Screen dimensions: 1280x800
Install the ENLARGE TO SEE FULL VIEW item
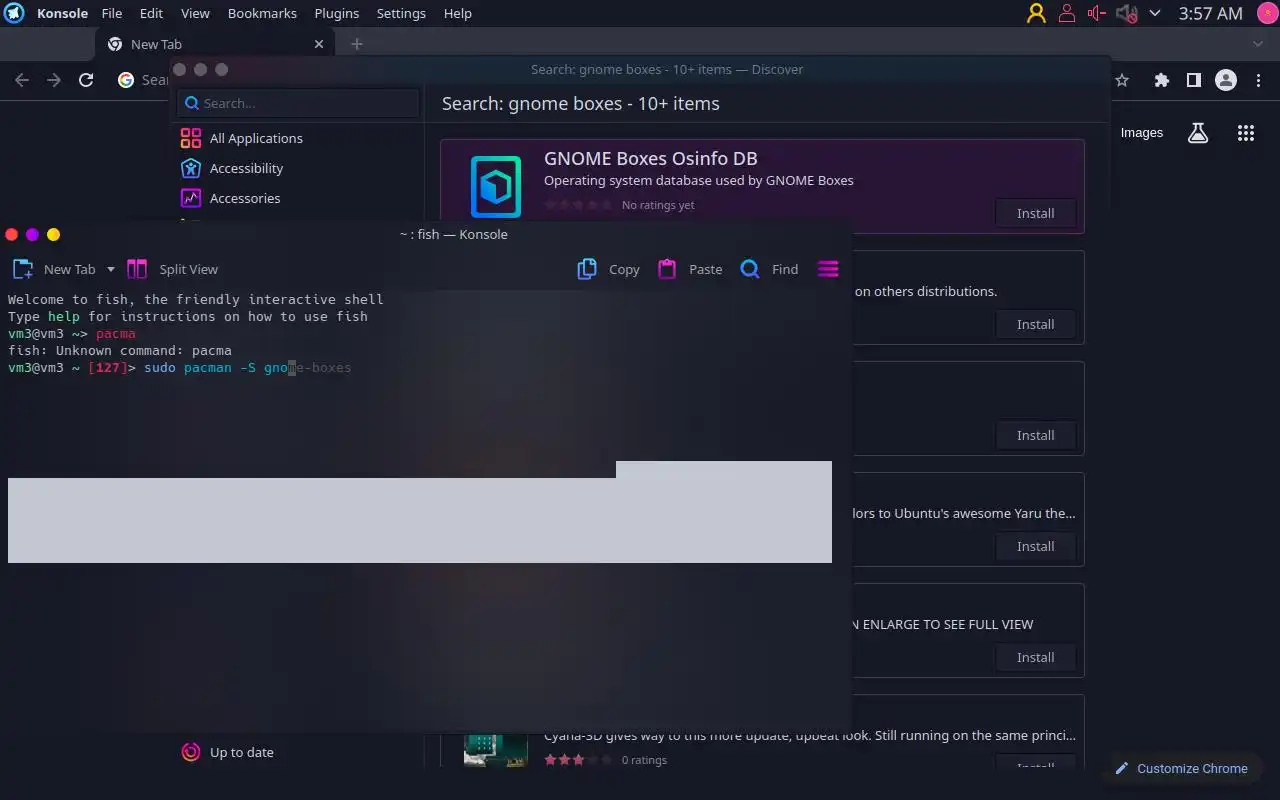(1036, 657)
